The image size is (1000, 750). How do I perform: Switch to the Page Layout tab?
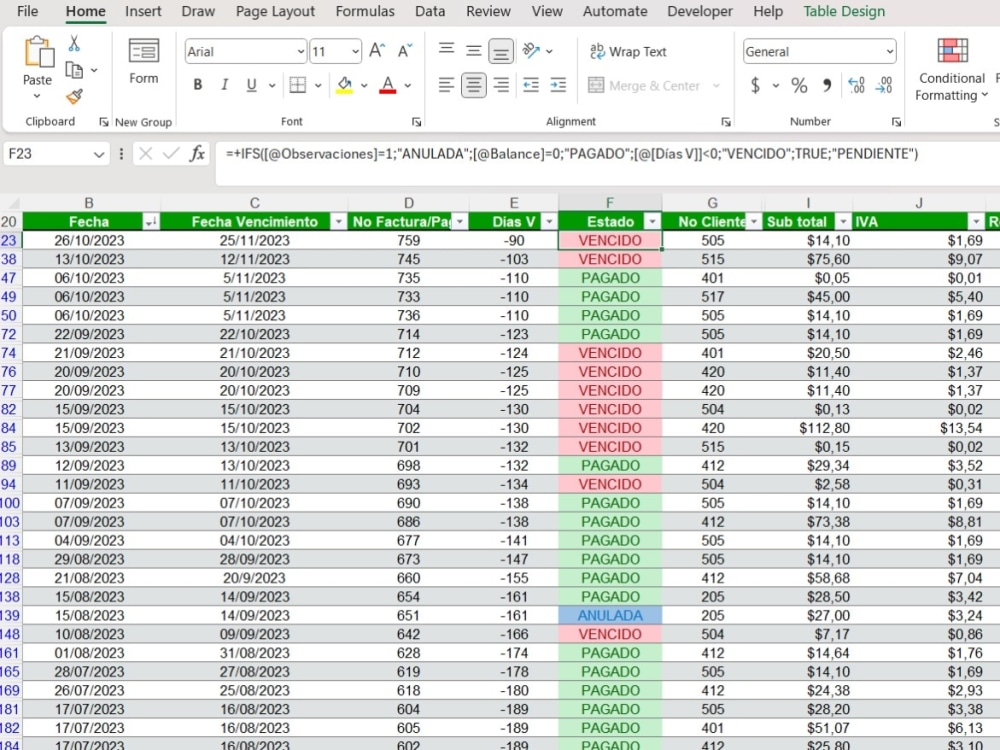[276, 11]
